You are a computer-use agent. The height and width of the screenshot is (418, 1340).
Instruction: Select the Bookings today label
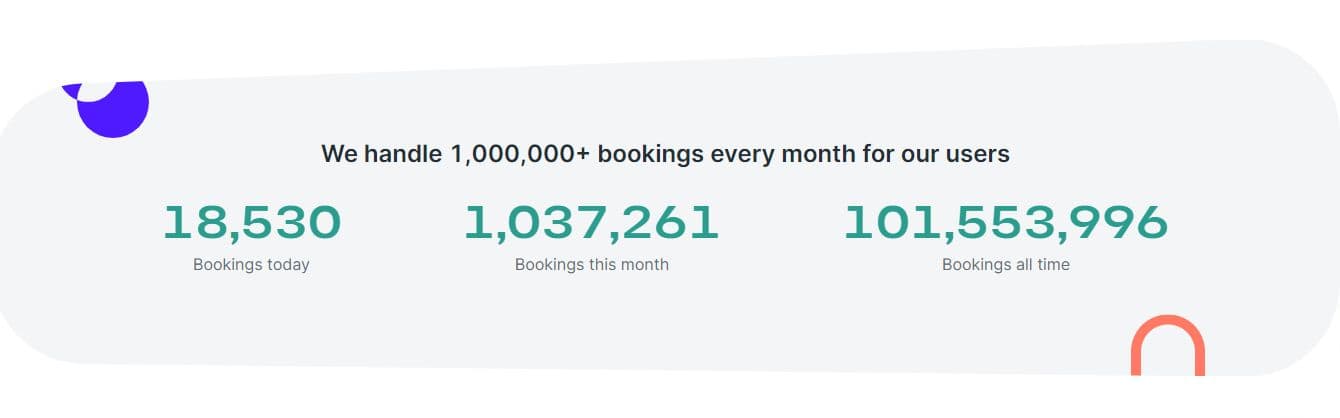click(251, 265)
